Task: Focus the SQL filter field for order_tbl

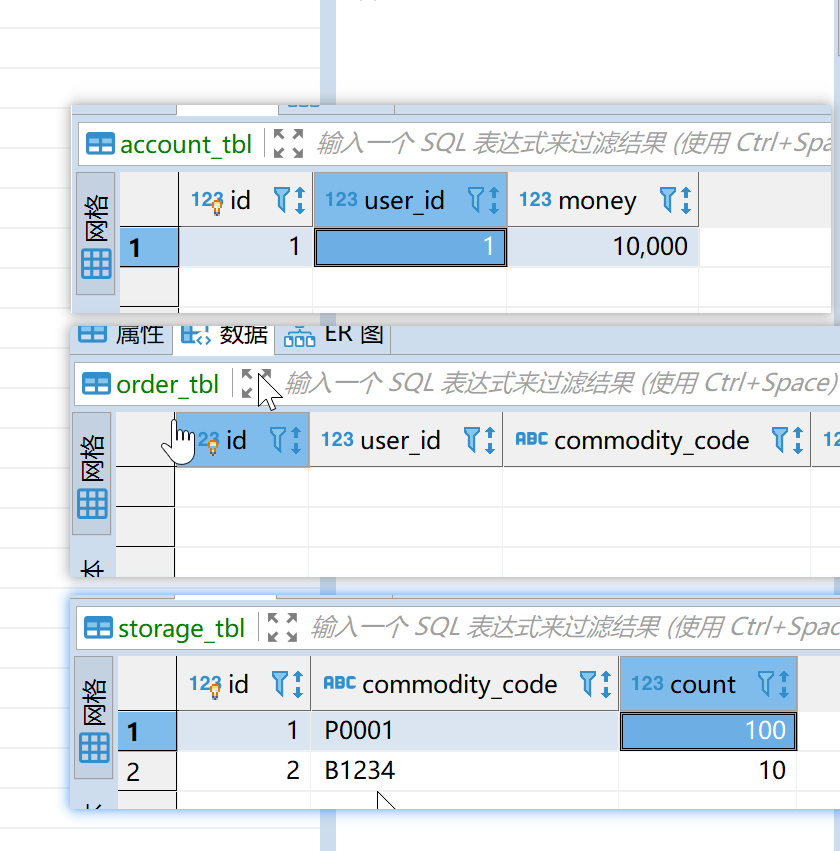Action: [x=561, y=383]
